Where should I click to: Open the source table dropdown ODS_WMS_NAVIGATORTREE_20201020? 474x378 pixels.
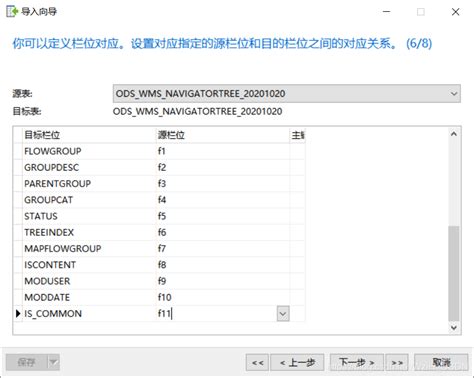click(x=287, y=94)
